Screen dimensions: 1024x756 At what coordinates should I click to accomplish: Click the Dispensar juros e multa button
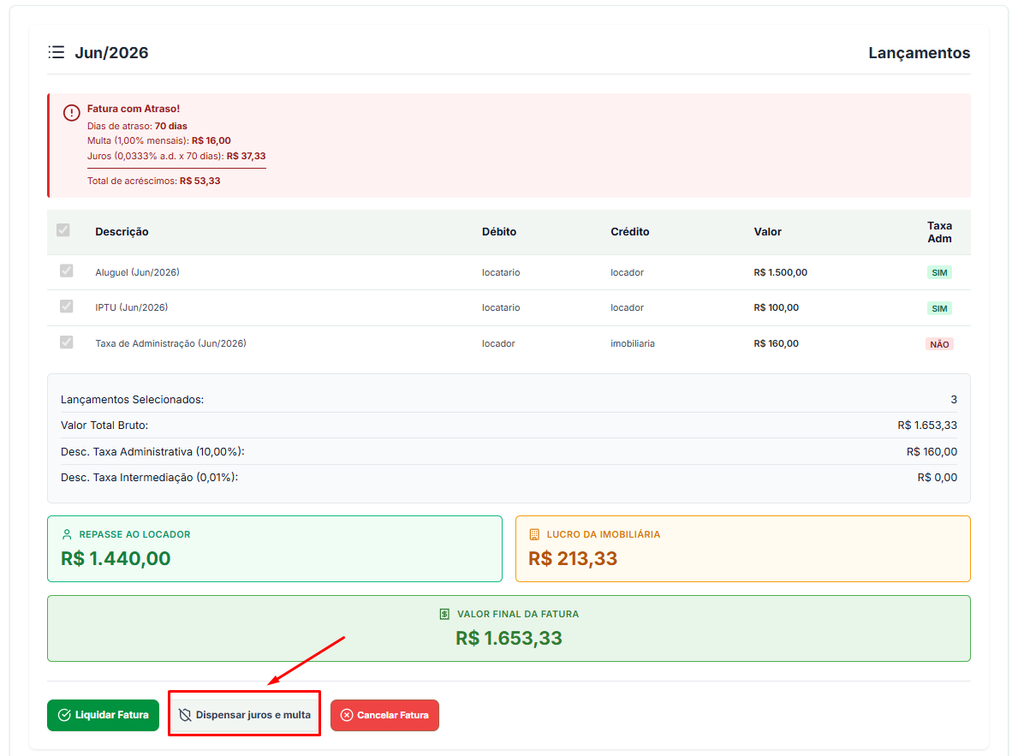244,715
